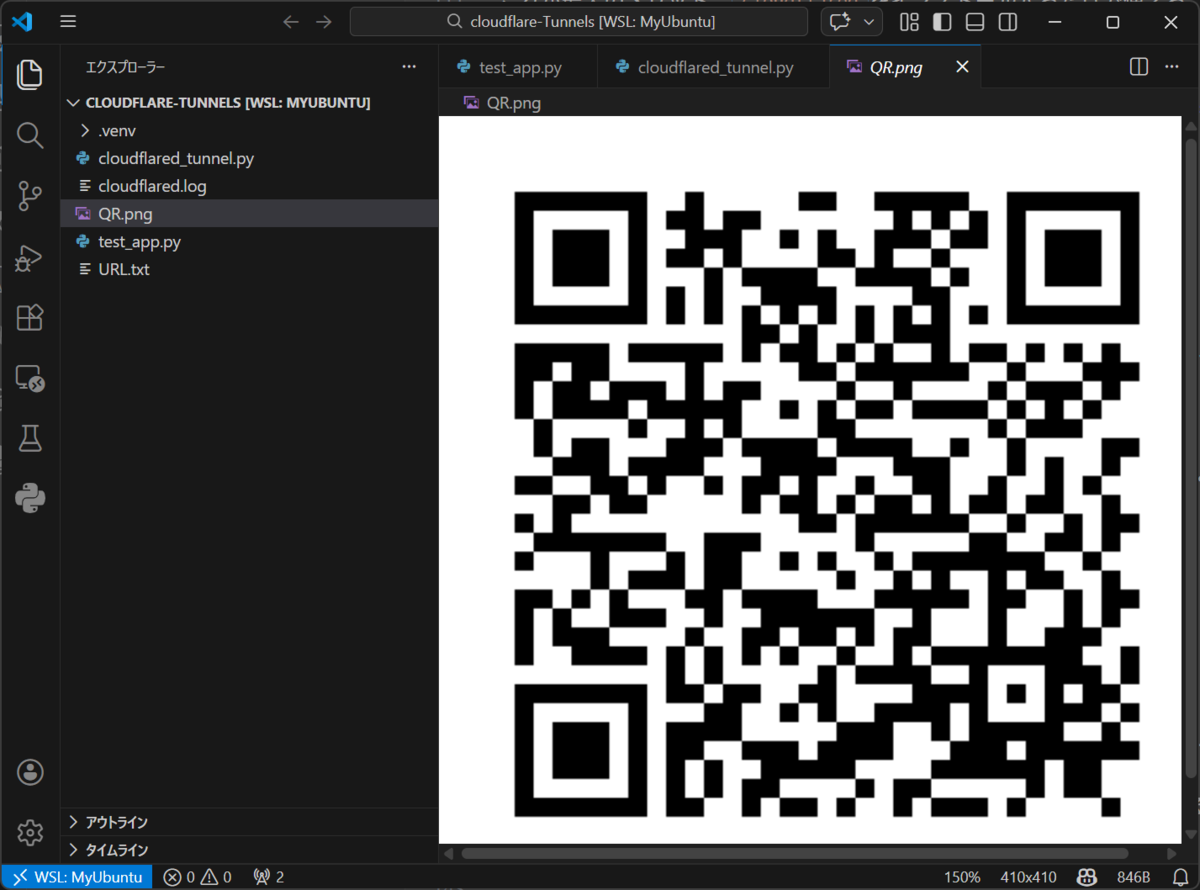1200x890 pixels.
Task: Click the command center search box
Action: tap(579, 22)
